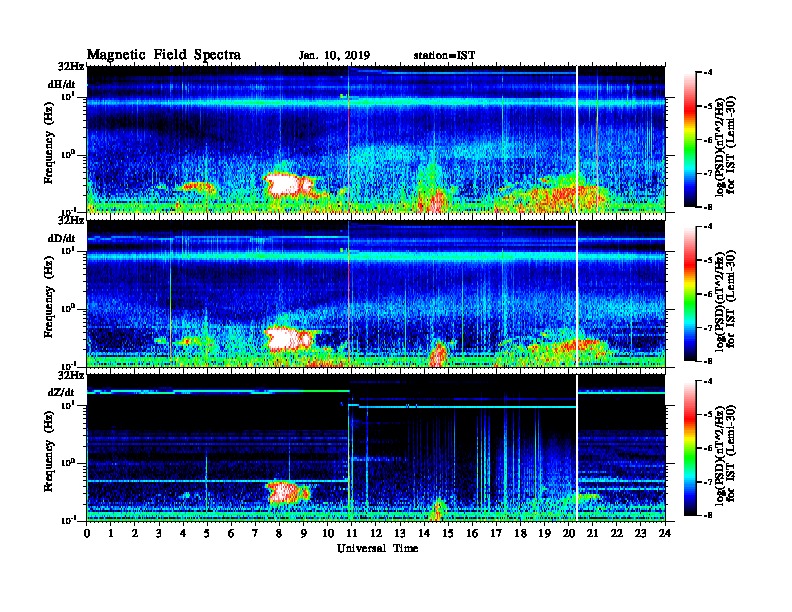Click the "Magnetic Field Spectra" plot title
The height and width of the screenshot is (612, 792).
(164, 55)
